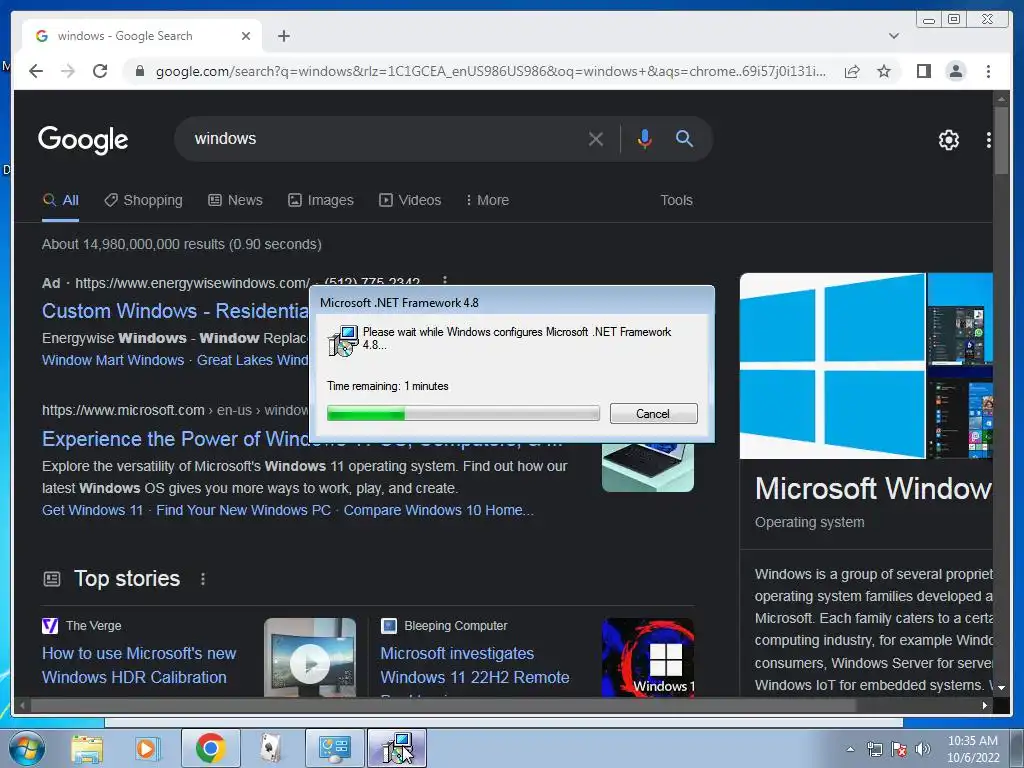1024x768 pixels.
Task: Click the .NET Framework installer dialog icon
Action: (x=343, y=340)
